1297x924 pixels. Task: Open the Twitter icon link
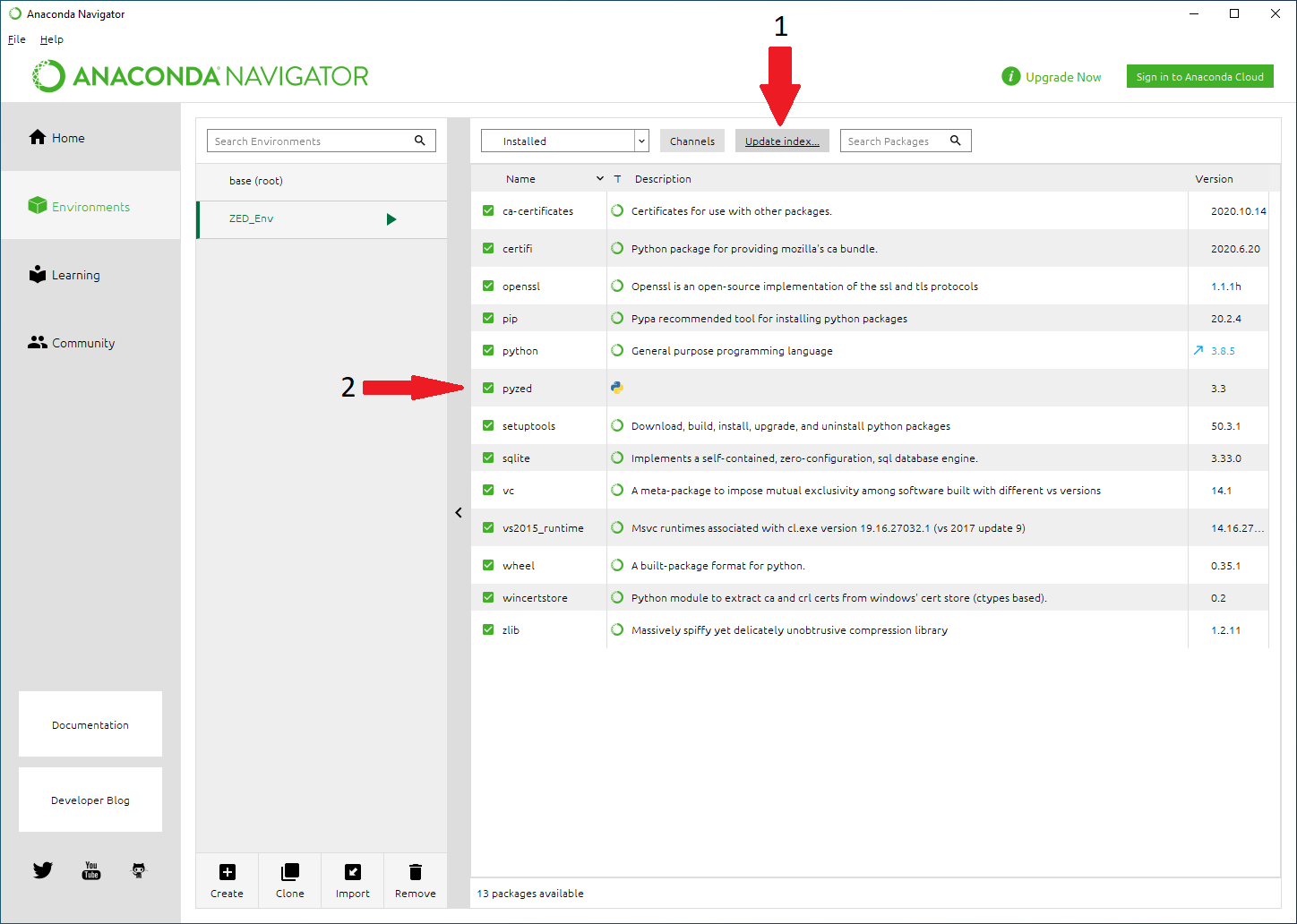43,870
